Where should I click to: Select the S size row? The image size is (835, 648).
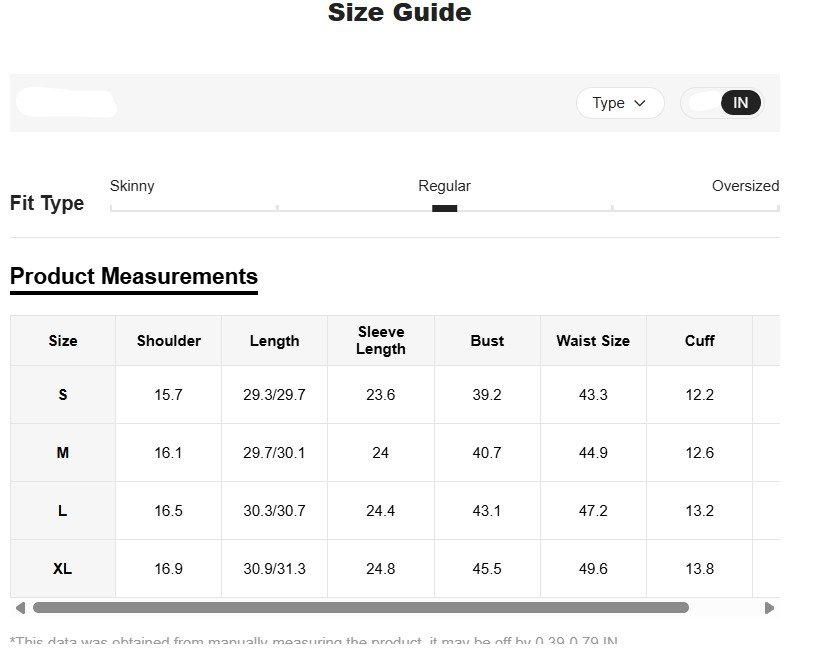[x=63, y=395]
